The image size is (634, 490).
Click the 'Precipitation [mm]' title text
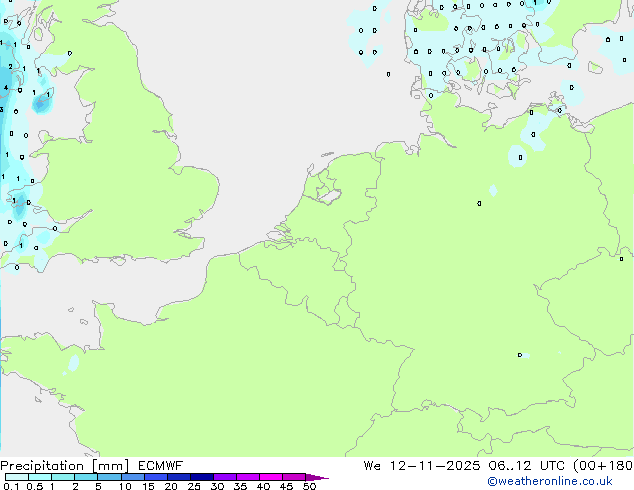tap(65, 466)
